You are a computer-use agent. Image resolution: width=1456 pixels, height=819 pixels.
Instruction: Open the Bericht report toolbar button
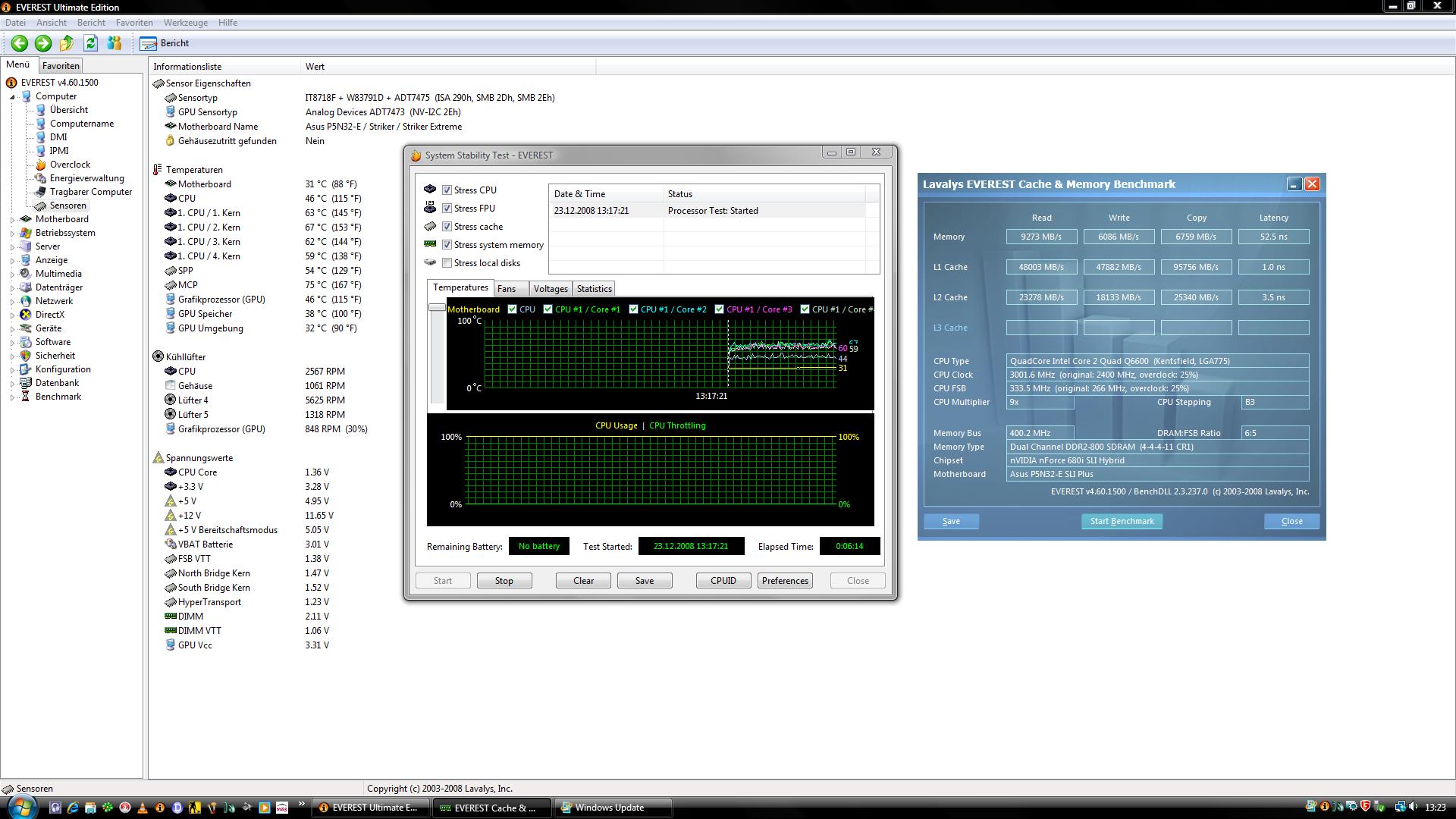[x=165, y=43]
